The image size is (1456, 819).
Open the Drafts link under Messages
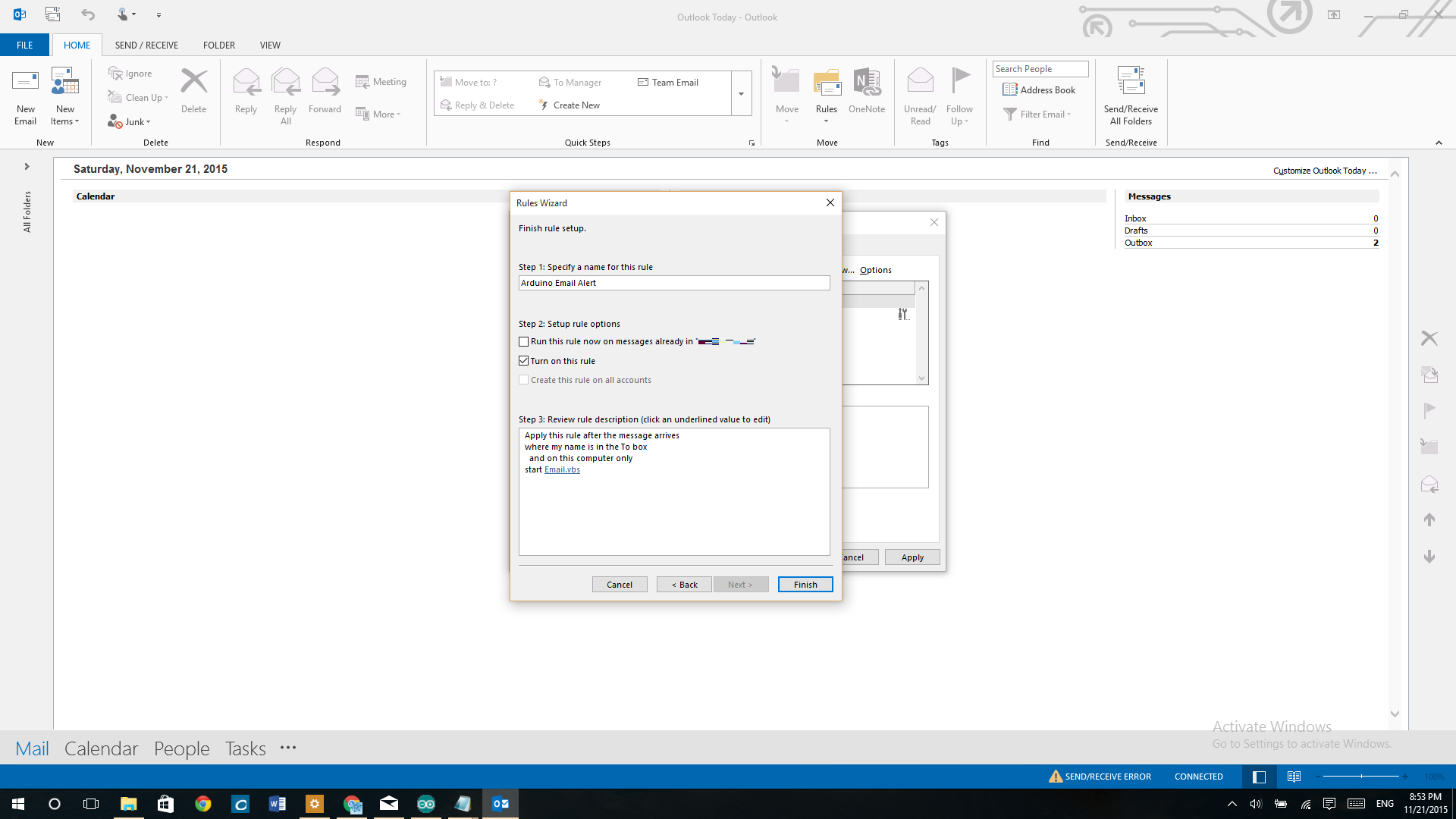(x=1136, y=231)
